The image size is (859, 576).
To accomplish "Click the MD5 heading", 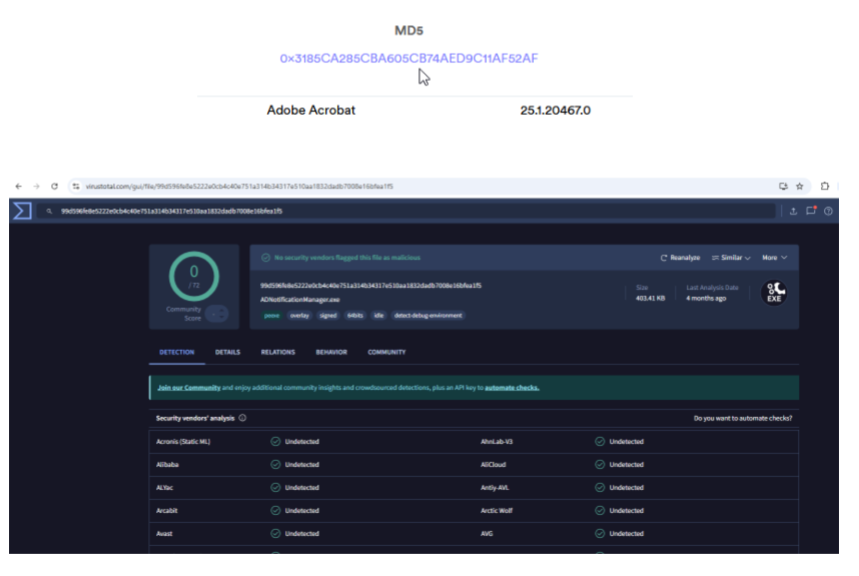I will (x=409, y=31).
